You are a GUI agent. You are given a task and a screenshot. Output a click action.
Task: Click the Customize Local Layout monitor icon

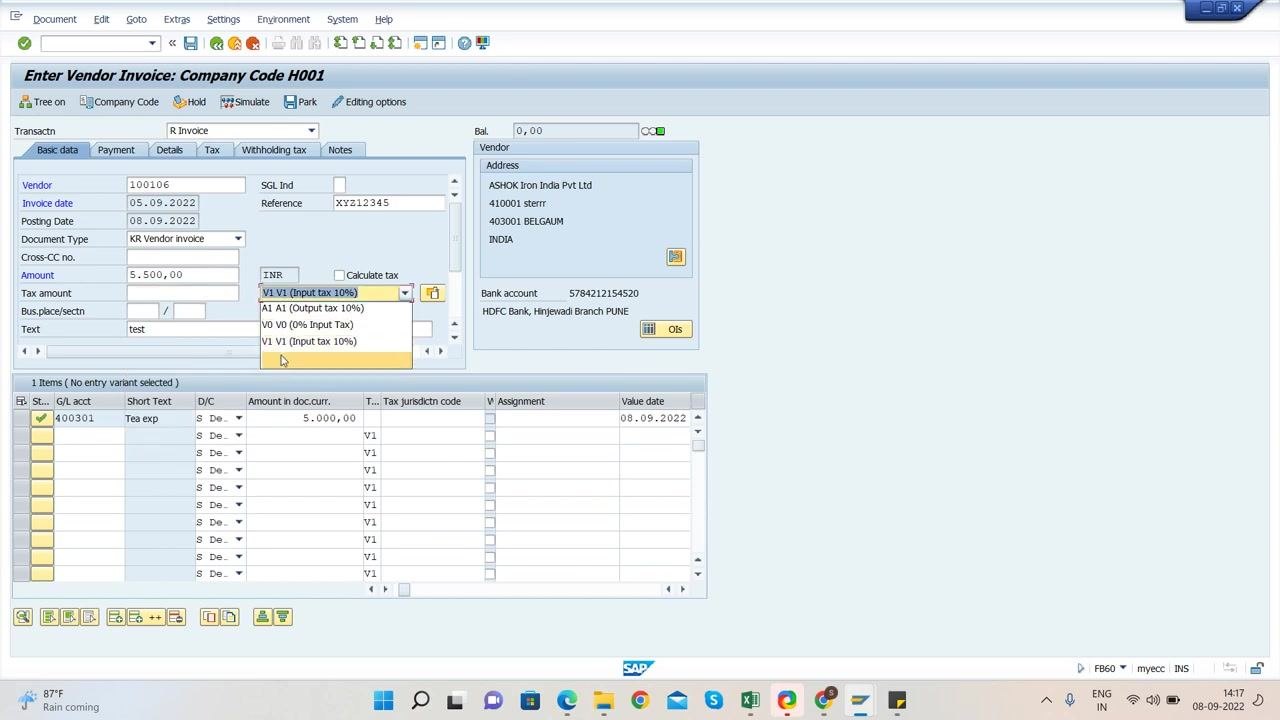tap(482, 43)
